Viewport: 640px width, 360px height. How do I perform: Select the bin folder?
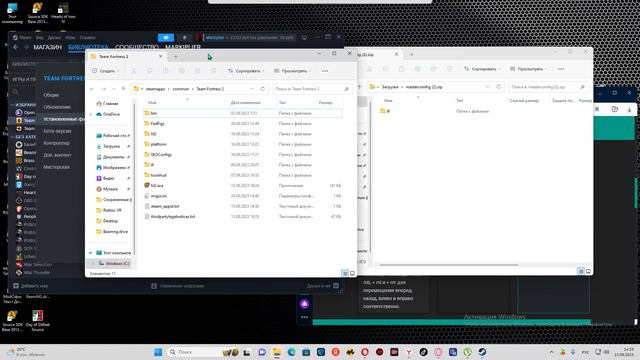(x=243, y=113)
